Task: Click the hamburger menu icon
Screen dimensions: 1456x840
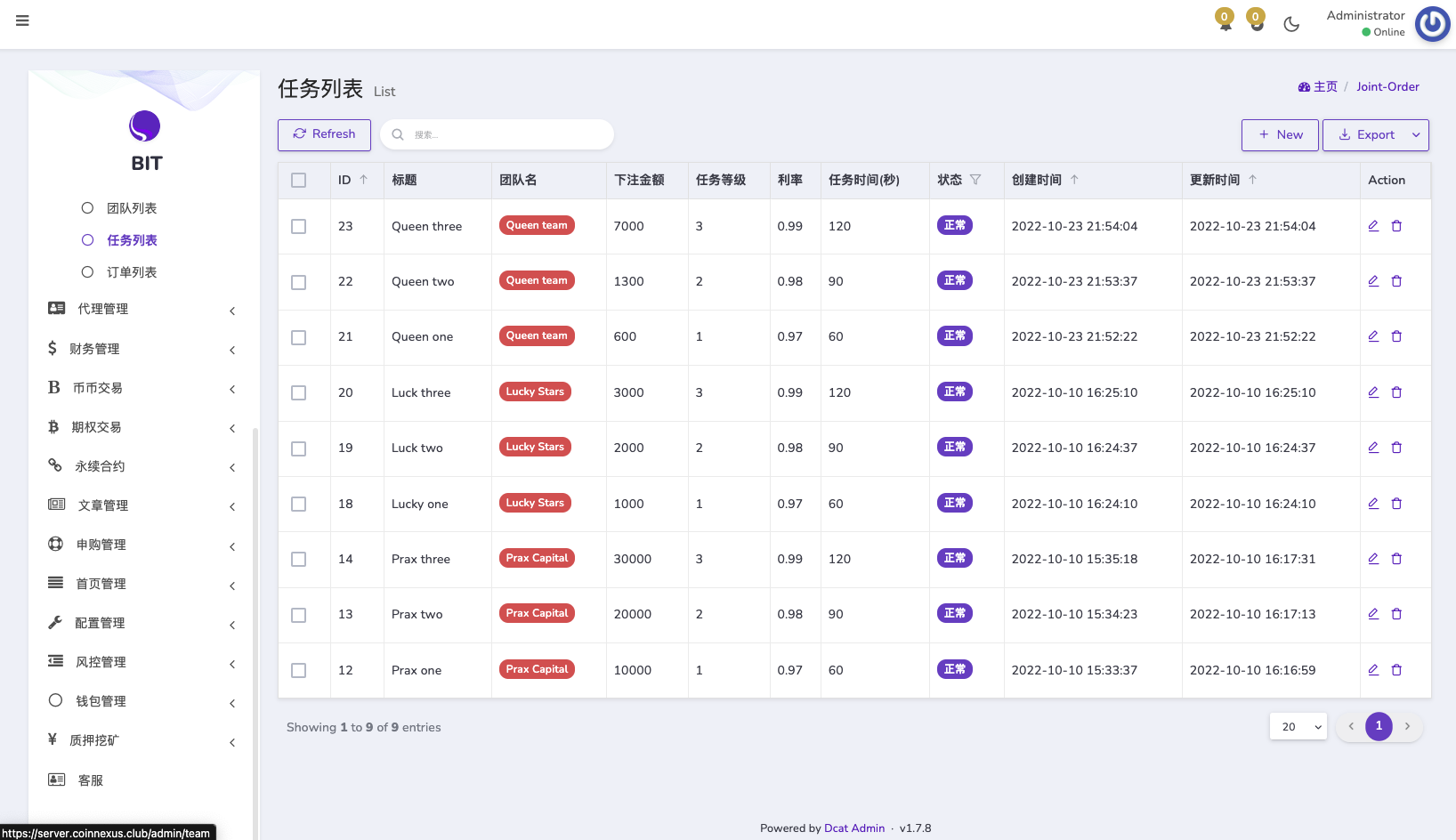Action: point(22,20)
